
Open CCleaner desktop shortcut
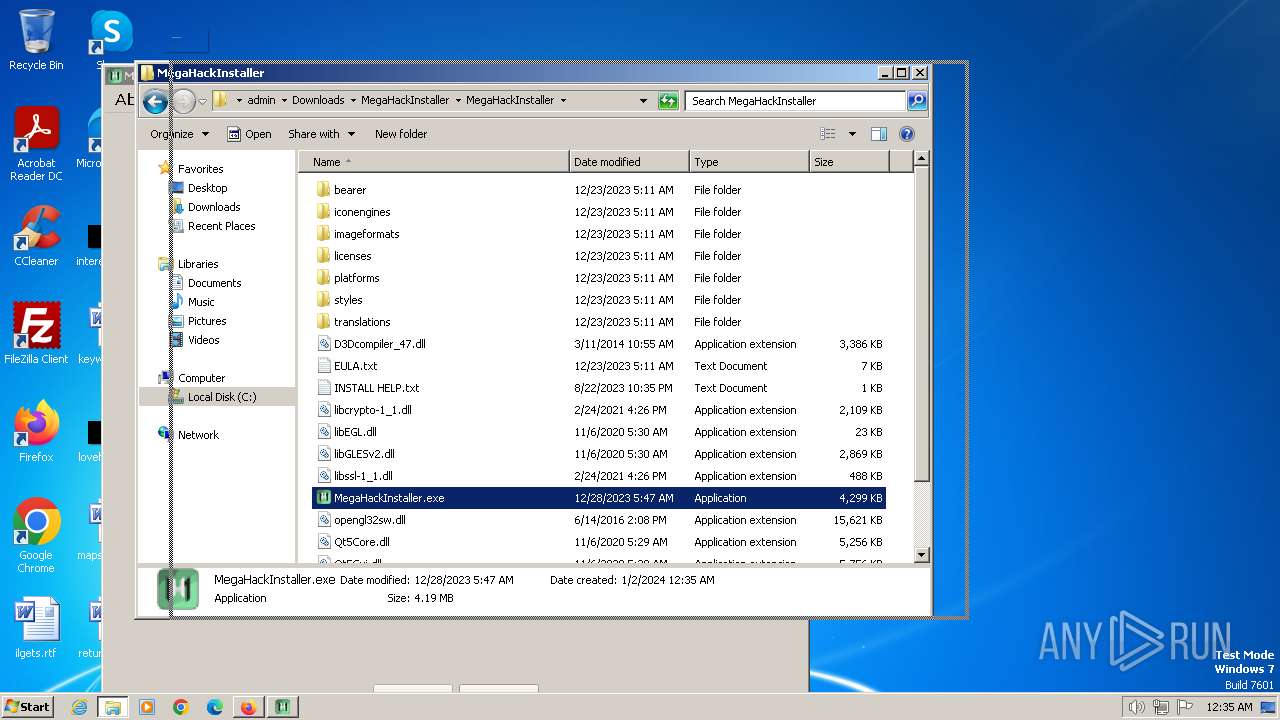[x=36, y=236]
